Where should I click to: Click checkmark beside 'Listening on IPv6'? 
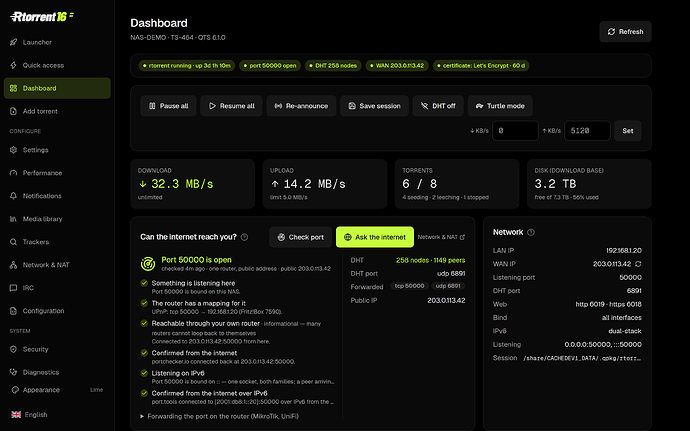(x=144, y=373)
